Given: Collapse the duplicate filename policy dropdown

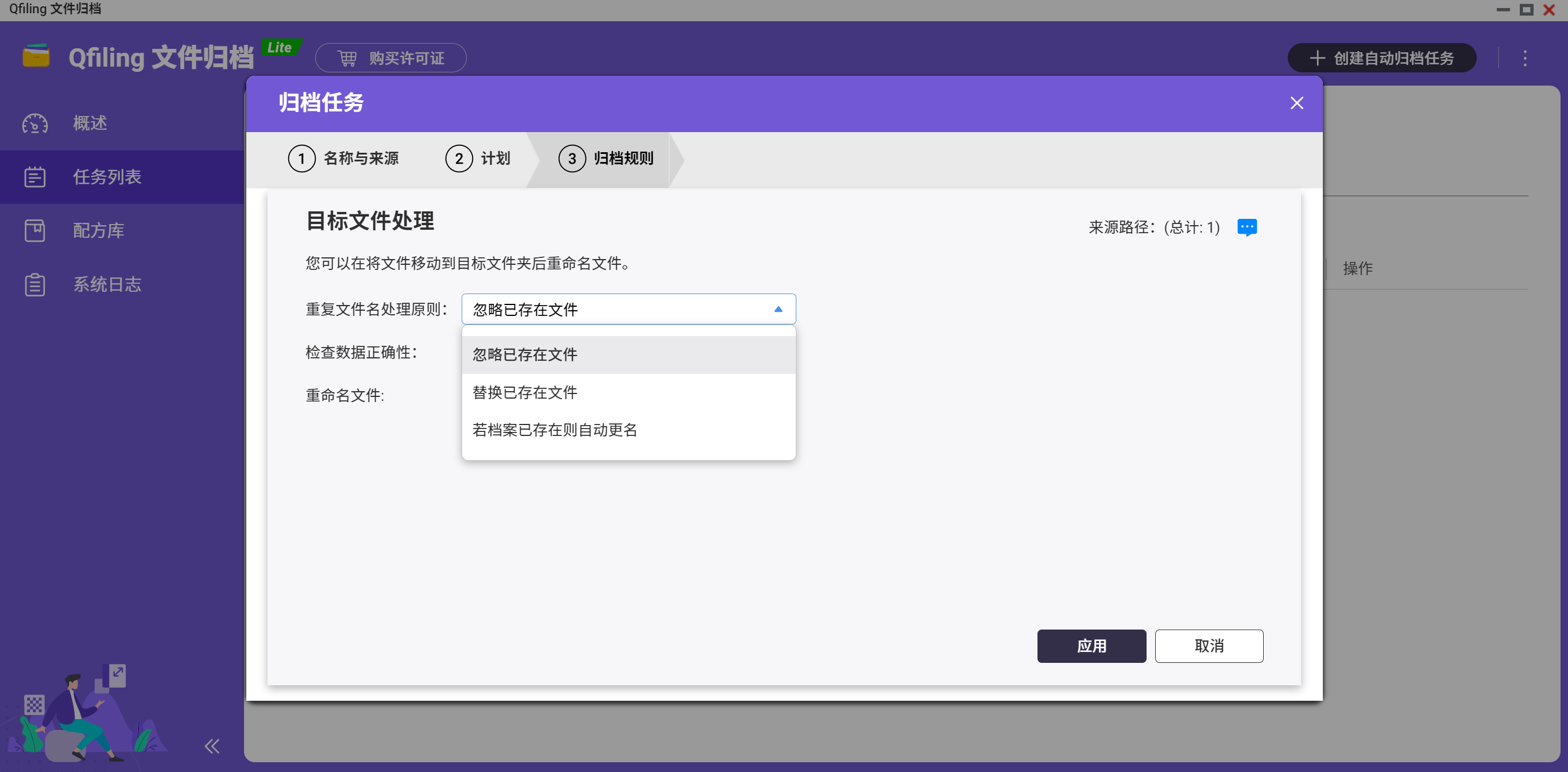Looking at the screenshot, I should coord(778,309).
